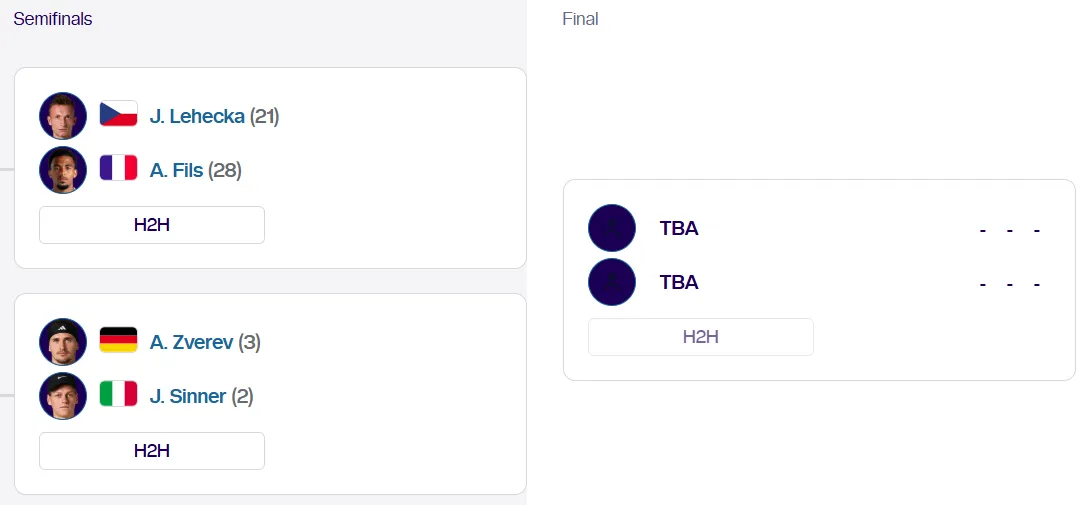Screen dimensions: 1087x505
Task: Open J. Lehecka player profile link
Action: pyautogui.click(x=197, y=116)
